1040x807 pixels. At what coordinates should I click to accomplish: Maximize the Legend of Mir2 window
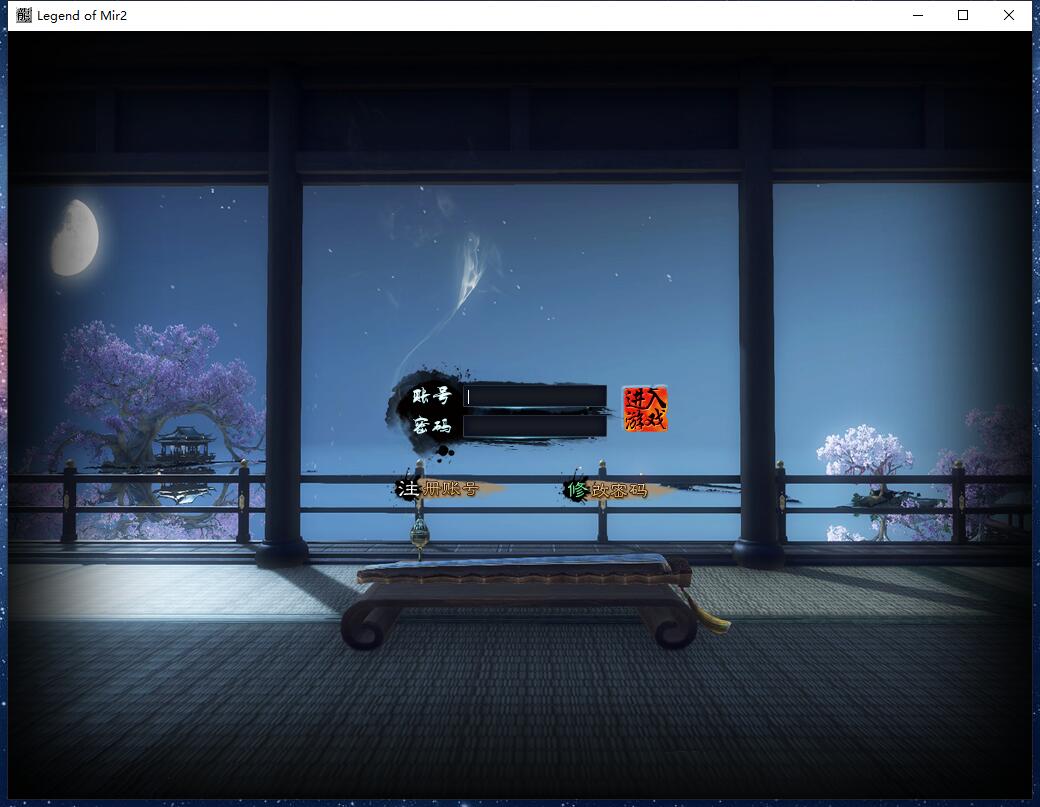[x=963, y=15]
